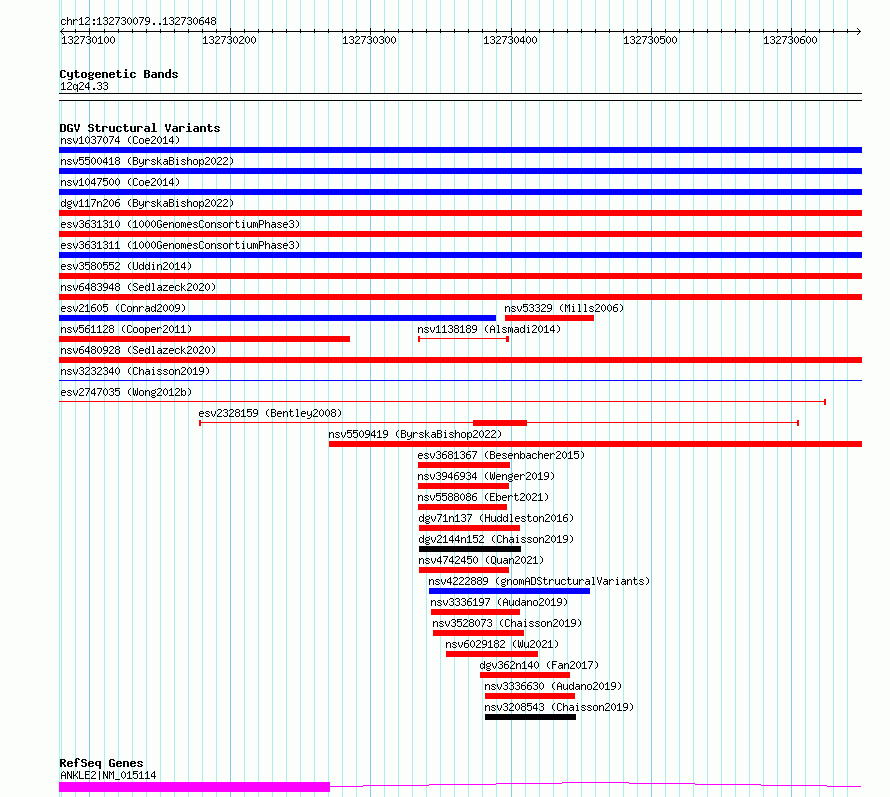Click dgv117n206 (ByrskaBishop2022) label
The height and width of the screenshot is (797, 890).
coord(147,203)
